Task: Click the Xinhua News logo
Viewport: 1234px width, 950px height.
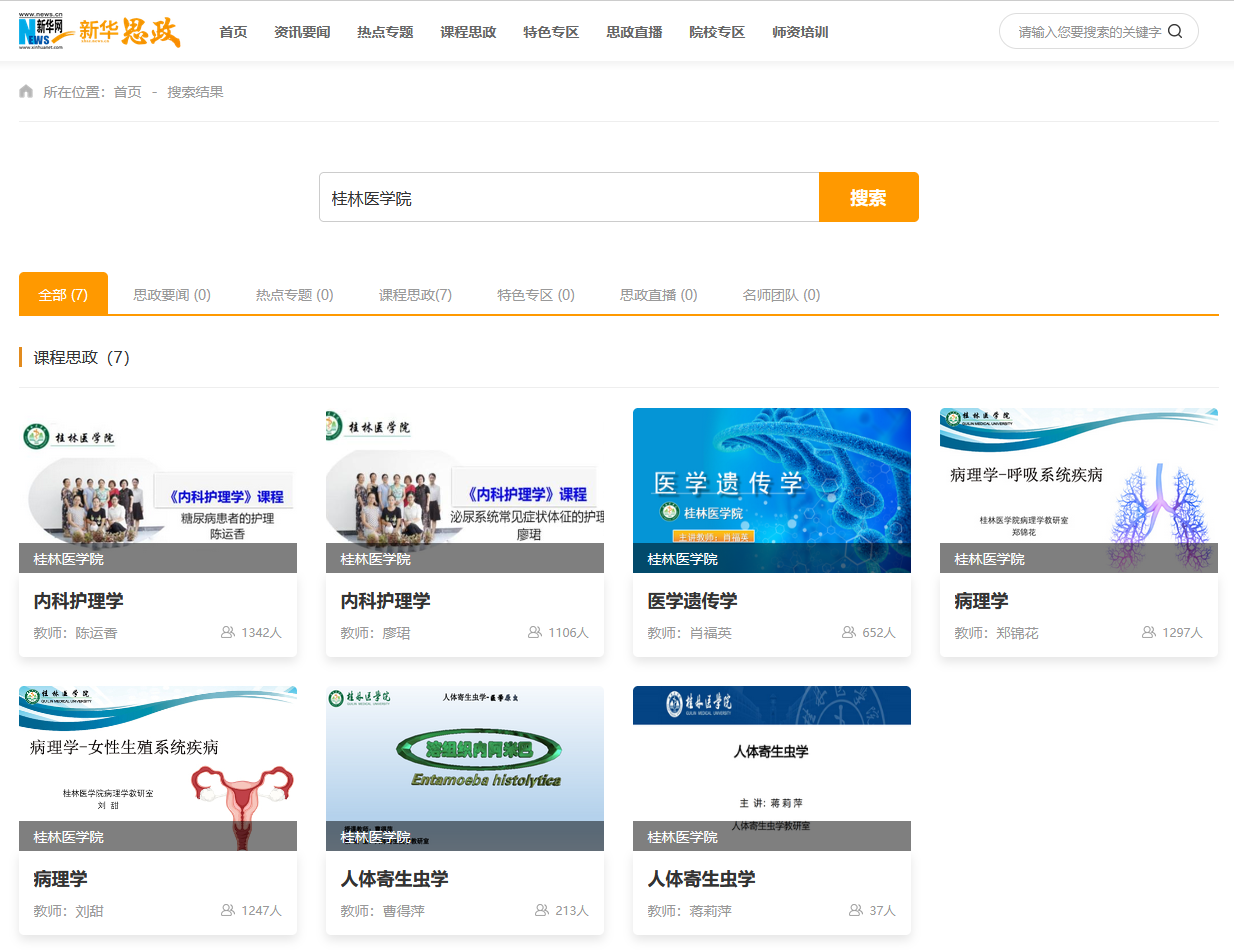Action: 47,31
